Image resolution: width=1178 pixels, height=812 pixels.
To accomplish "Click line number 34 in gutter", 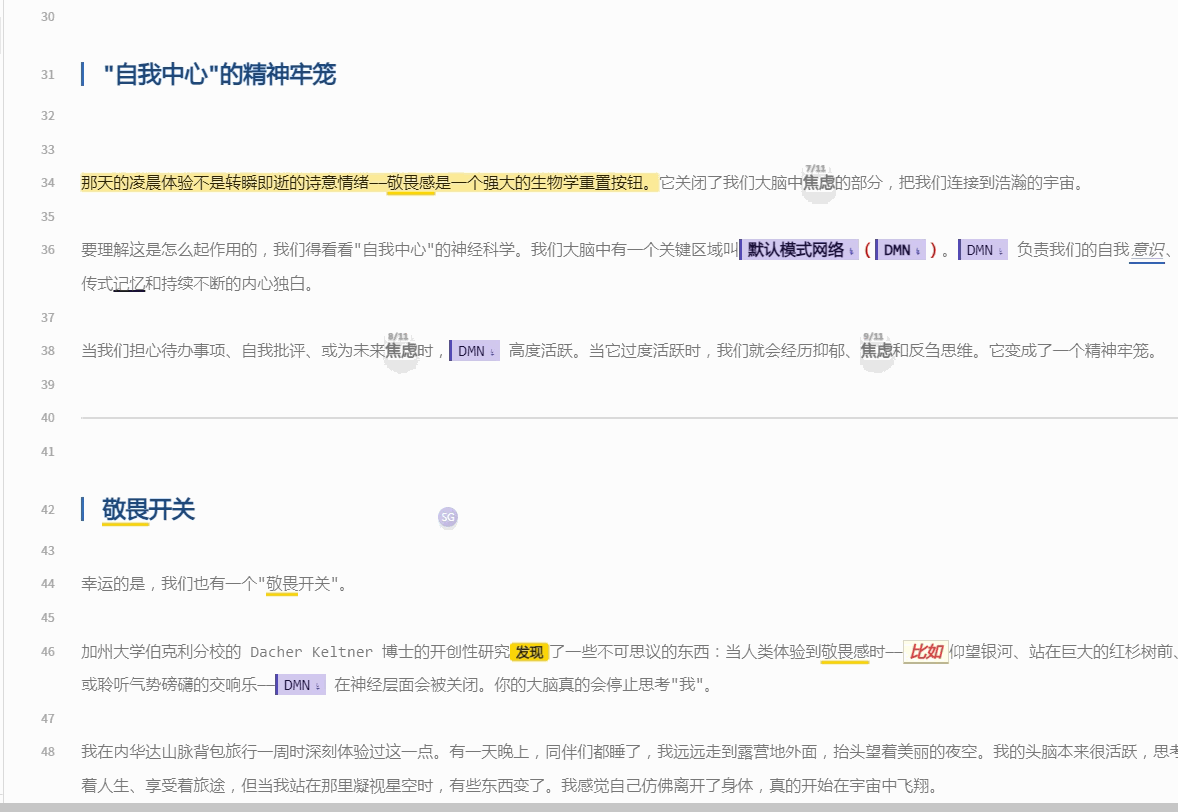I will (x=48, y=183).
